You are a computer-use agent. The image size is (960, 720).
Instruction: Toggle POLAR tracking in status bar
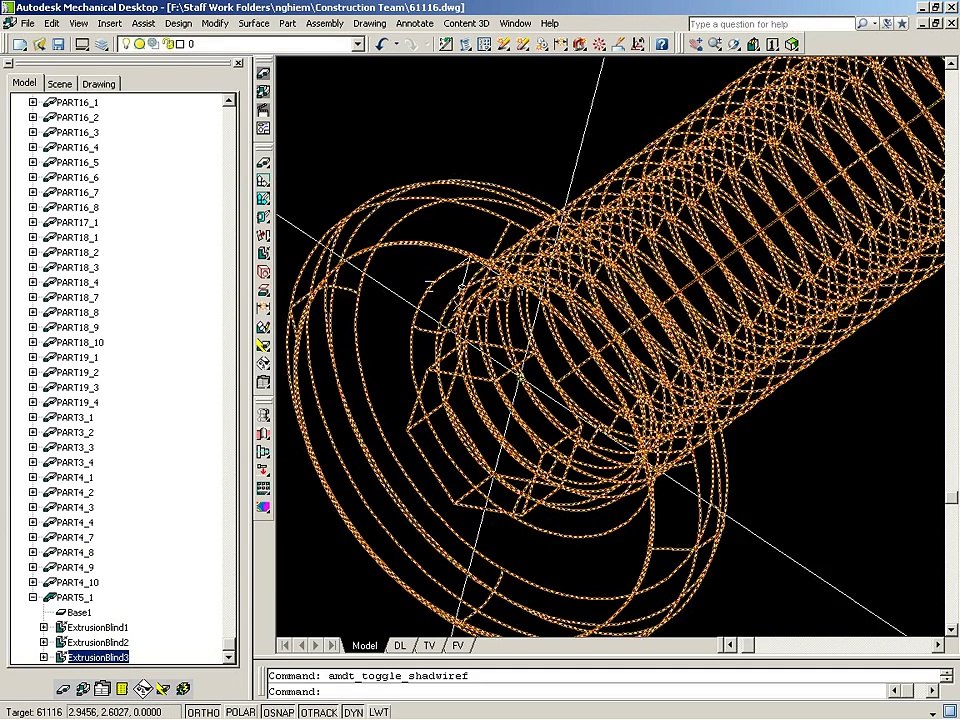(241, 713)
